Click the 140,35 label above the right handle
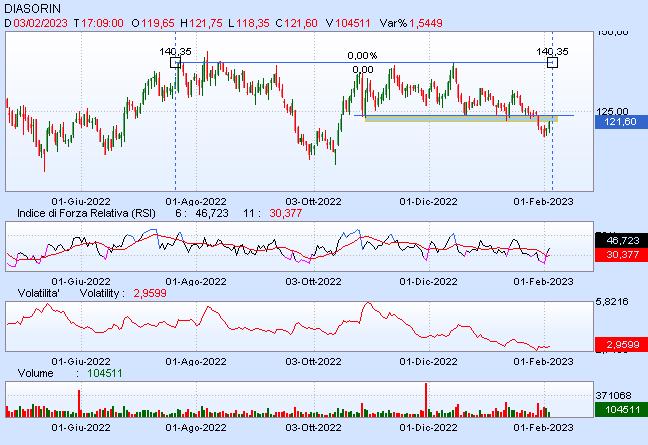The width and height of the screenshot is (648, 445). [553, 52]
